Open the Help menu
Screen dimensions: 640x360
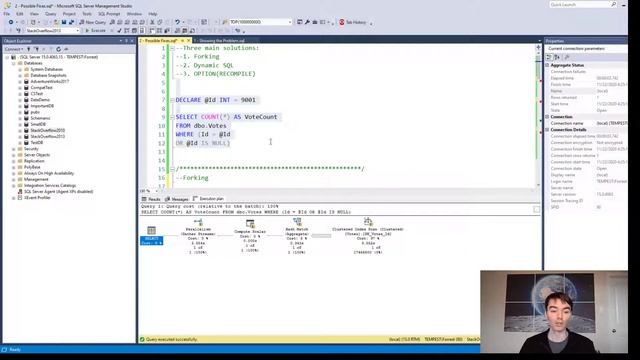tap(153, 14)
